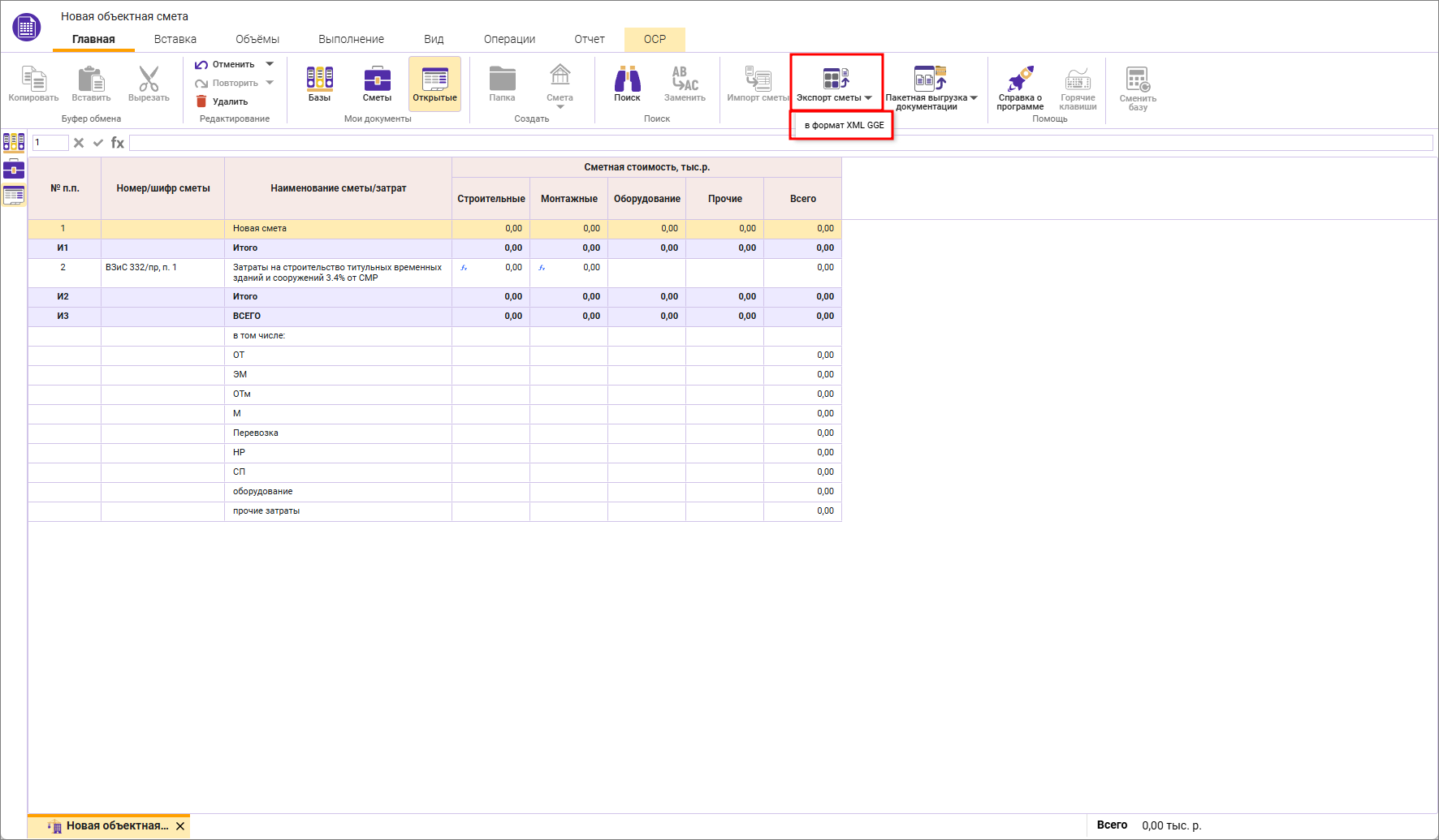Image resolution: width=1439 pixels, height=840 pixels.
Task: Select the 'в формат XML GGE' option
Action: 844,125
